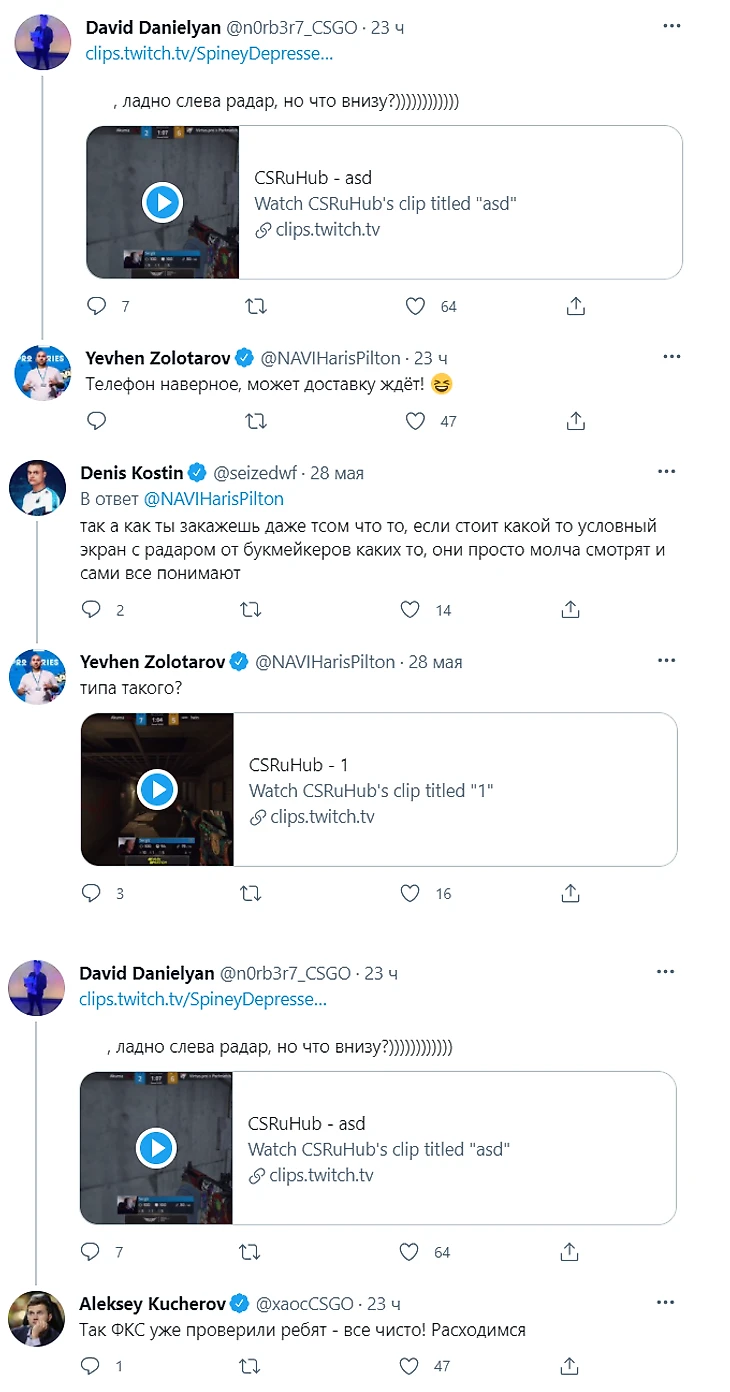
Task: Open more options on Denis Kostin's tweet
Action: tap(666, 472)
